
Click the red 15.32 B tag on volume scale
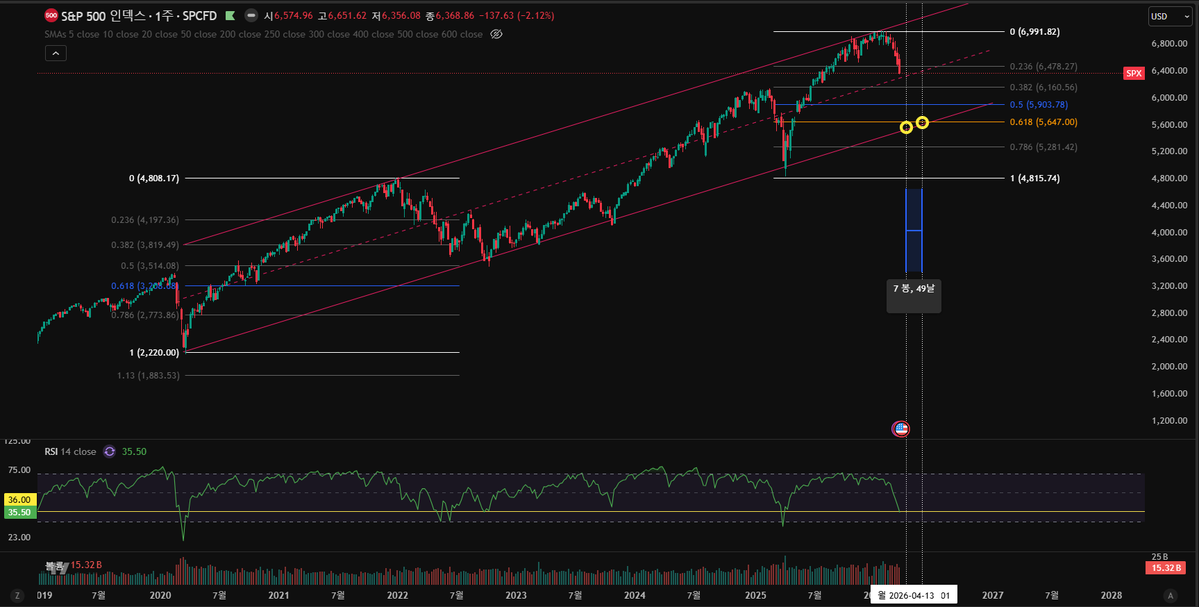point(1166,568)
